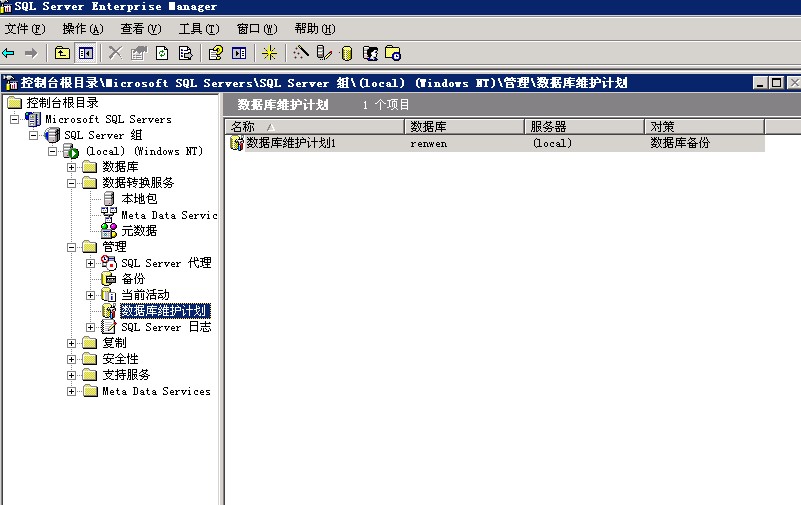Screen dimensions: 801x505
Task: Select 控制台根目录 root node
Action: [x=62, y=103]
